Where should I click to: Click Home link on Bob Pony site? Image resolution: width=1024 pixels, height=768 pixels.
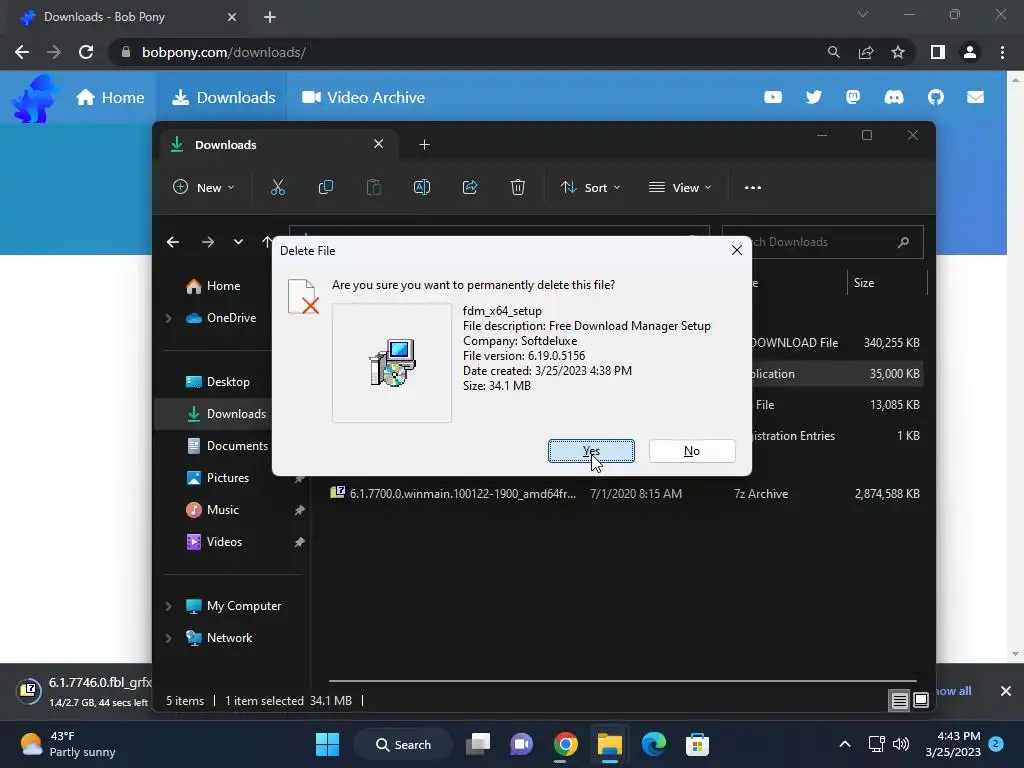point(110,97)
